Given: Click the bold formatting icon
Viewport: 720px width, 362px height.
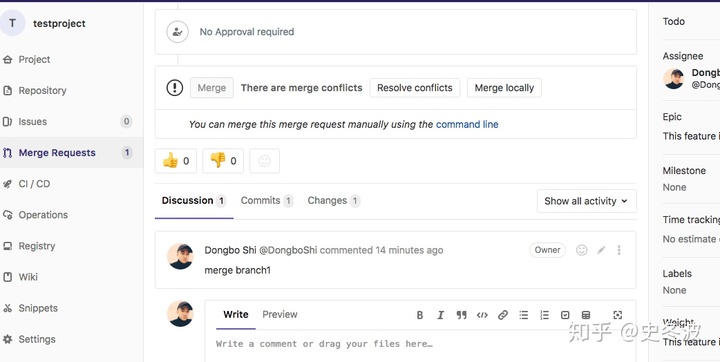Looking at the screenshot, I should 420,315.
